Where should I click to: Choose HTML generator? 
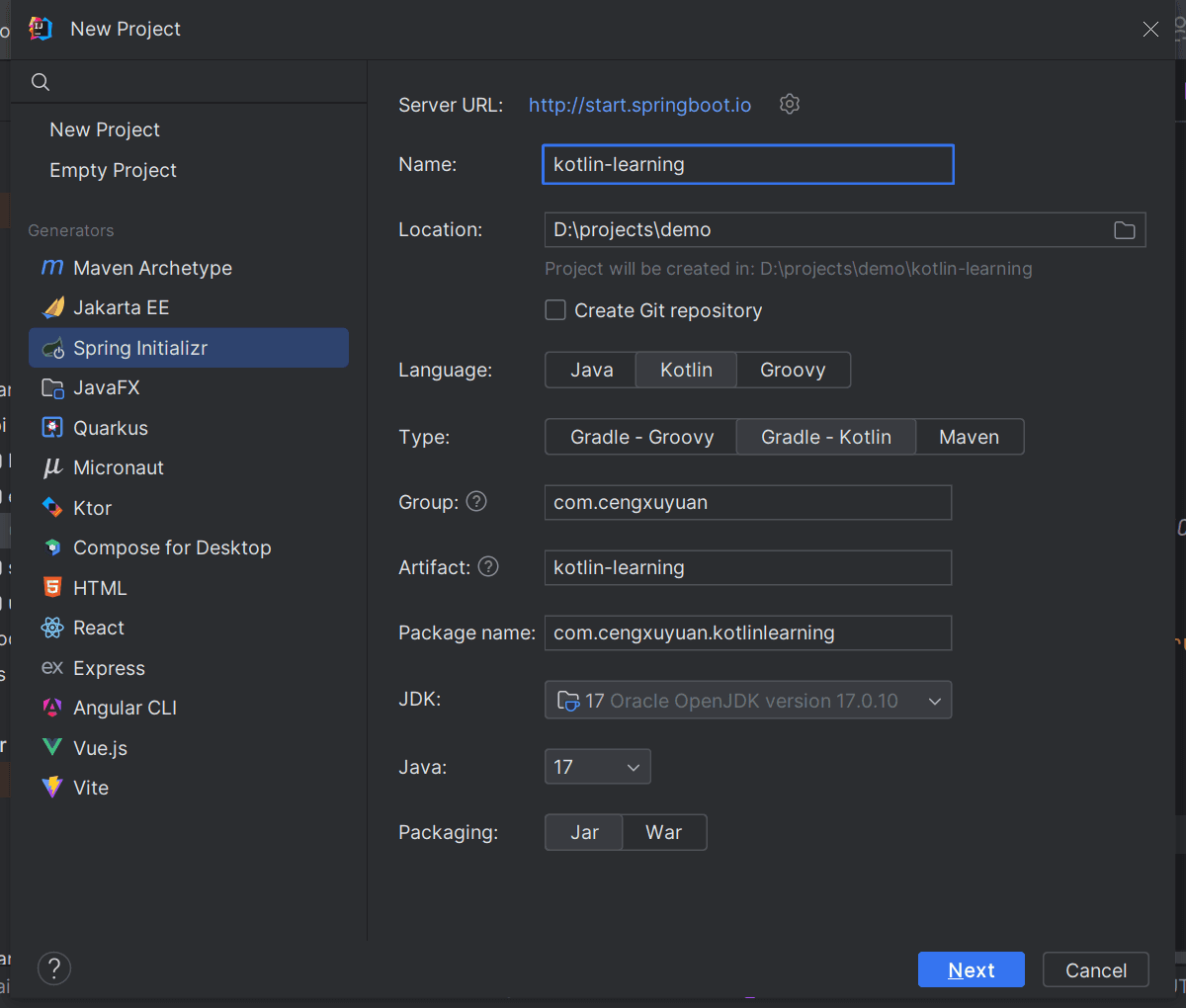[x=189, y=588]
